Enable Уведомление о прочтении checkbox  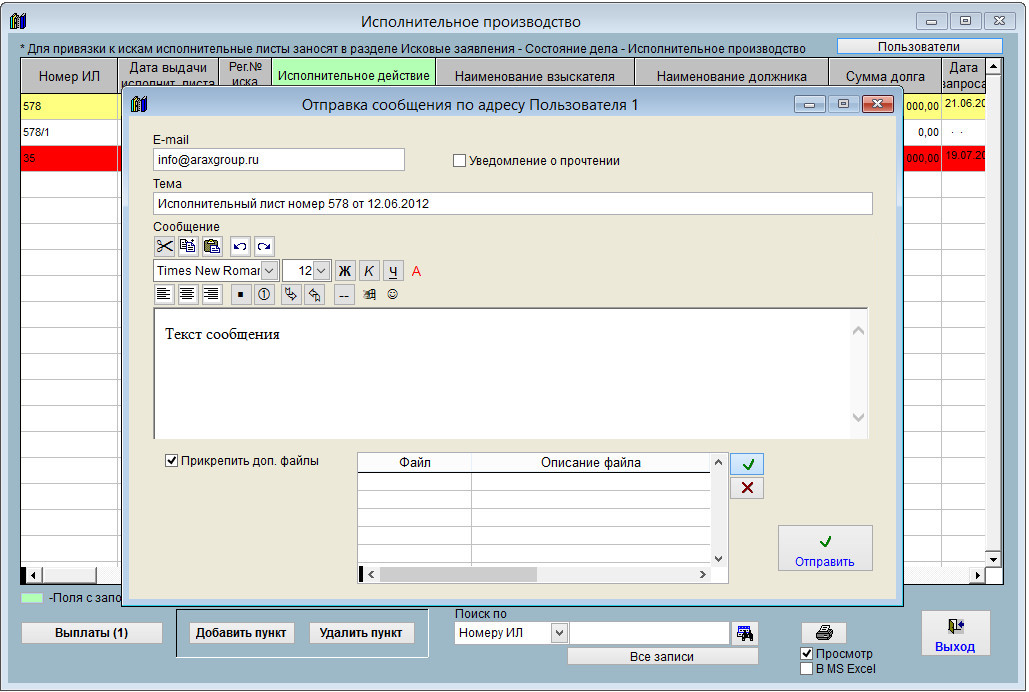[460, 161]
